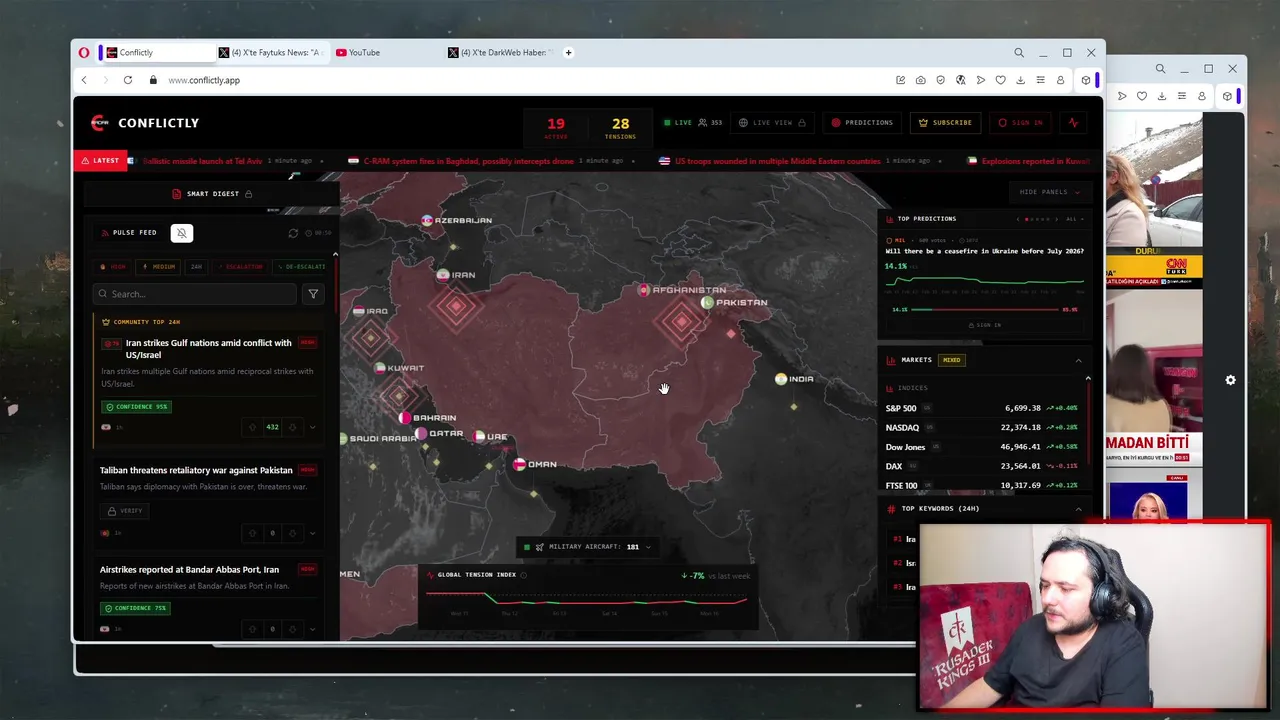This screenshot has width=1280, height=720.
Task: Toggle the ESCALATION filter chip
Action: (x=240, y=267)
